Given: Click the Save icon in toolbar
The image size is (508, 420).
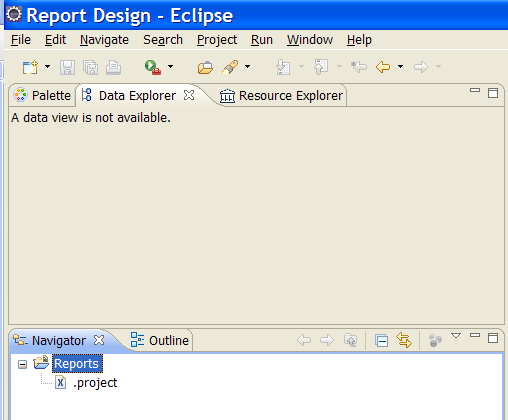Looking at the screenshot, I should (67, 67).
